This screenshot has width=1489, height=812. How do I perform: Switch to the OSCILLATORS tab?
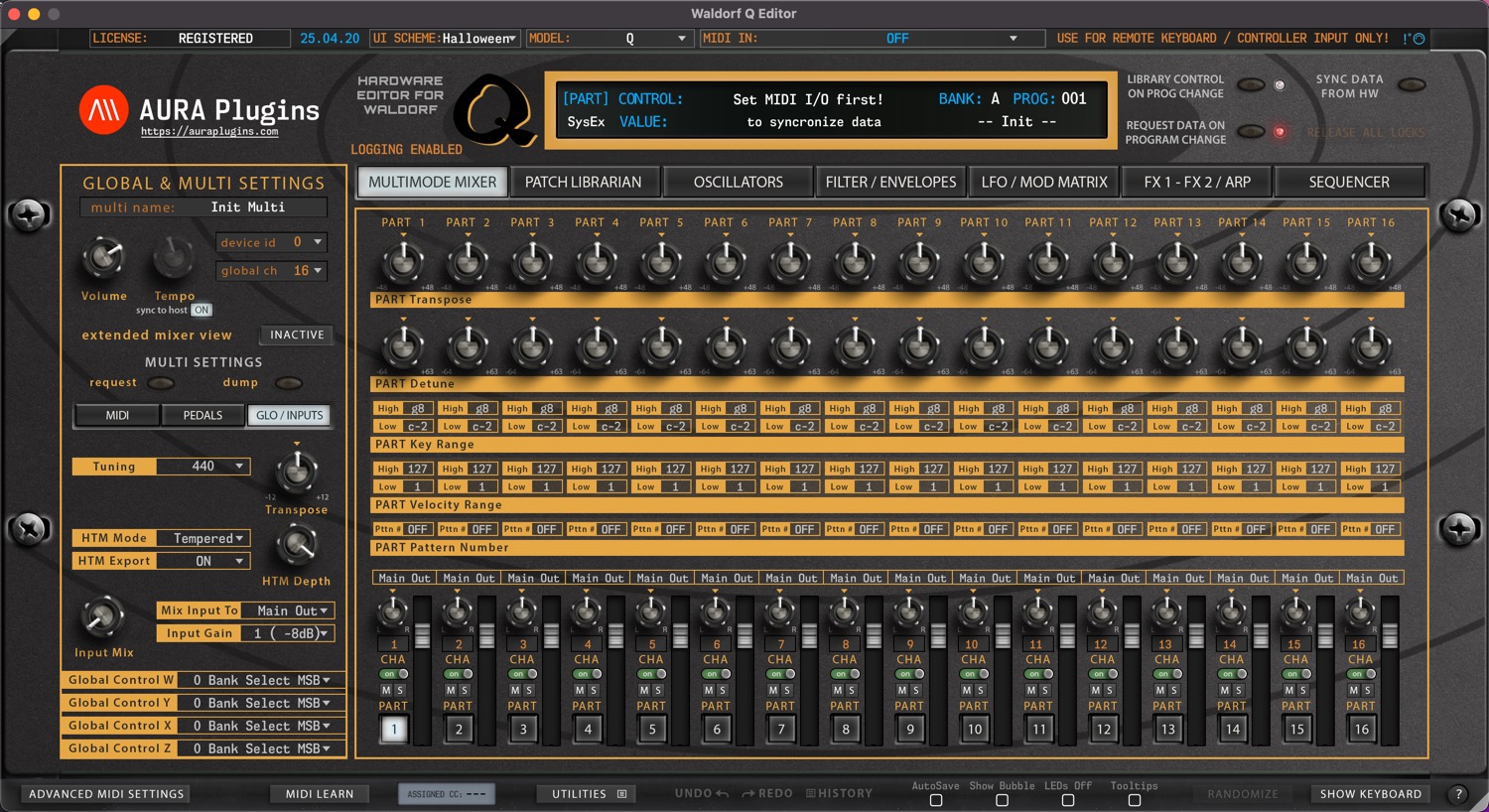click(x=739, y=182)
